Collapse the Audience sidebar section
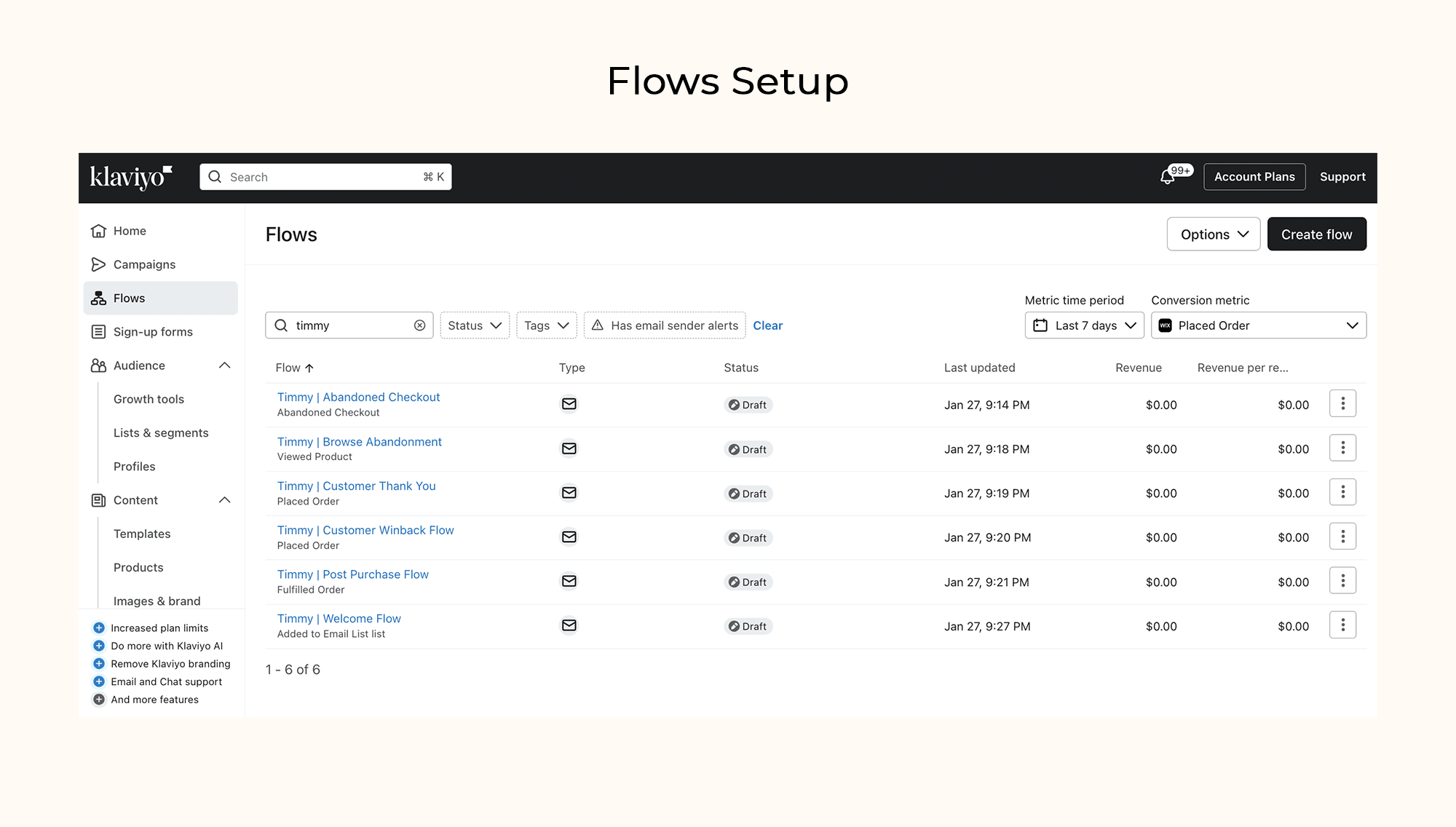Screen dimensions: 1456x827 tap(224, 365)
